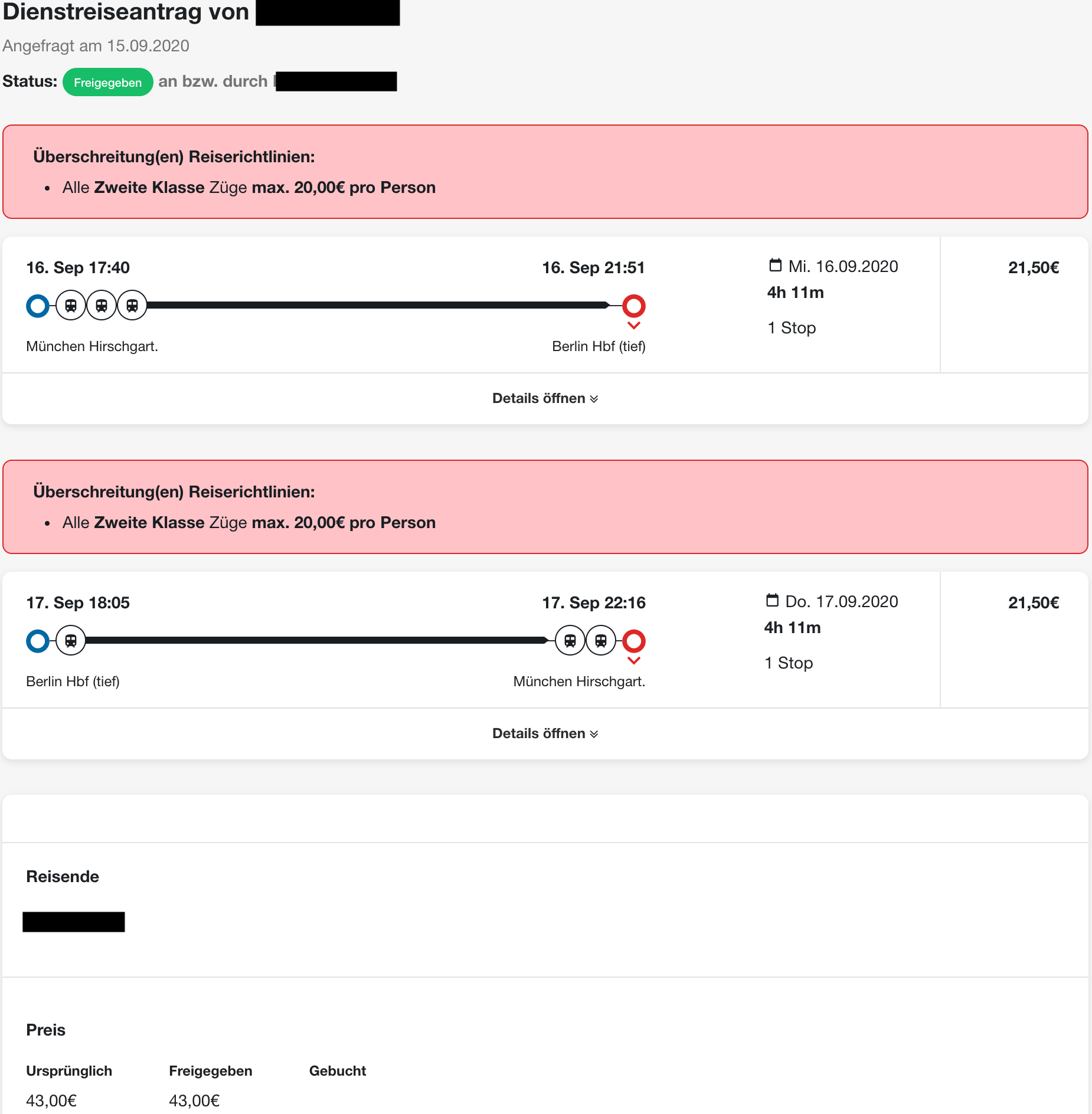Click calendar icon beside Mi. 16.09.2020
The width and height of the screenshot is (1092, 1114).
(775, 266)
